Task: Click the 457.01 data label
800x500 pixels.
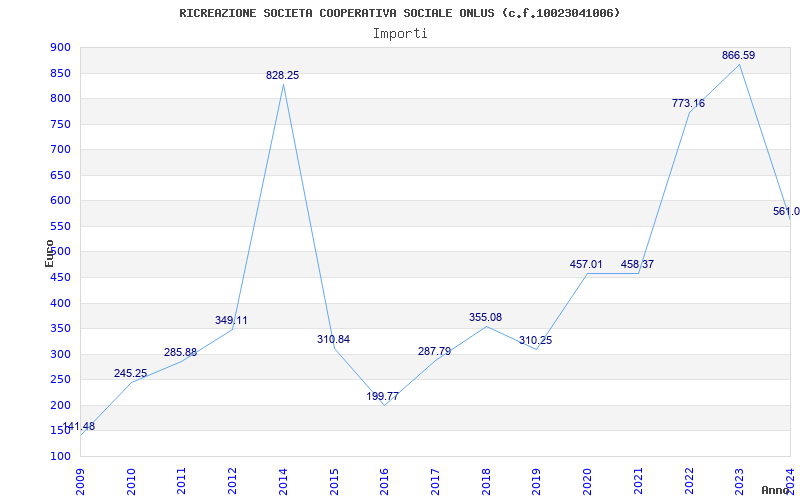Action: click(x=586, y=265)
